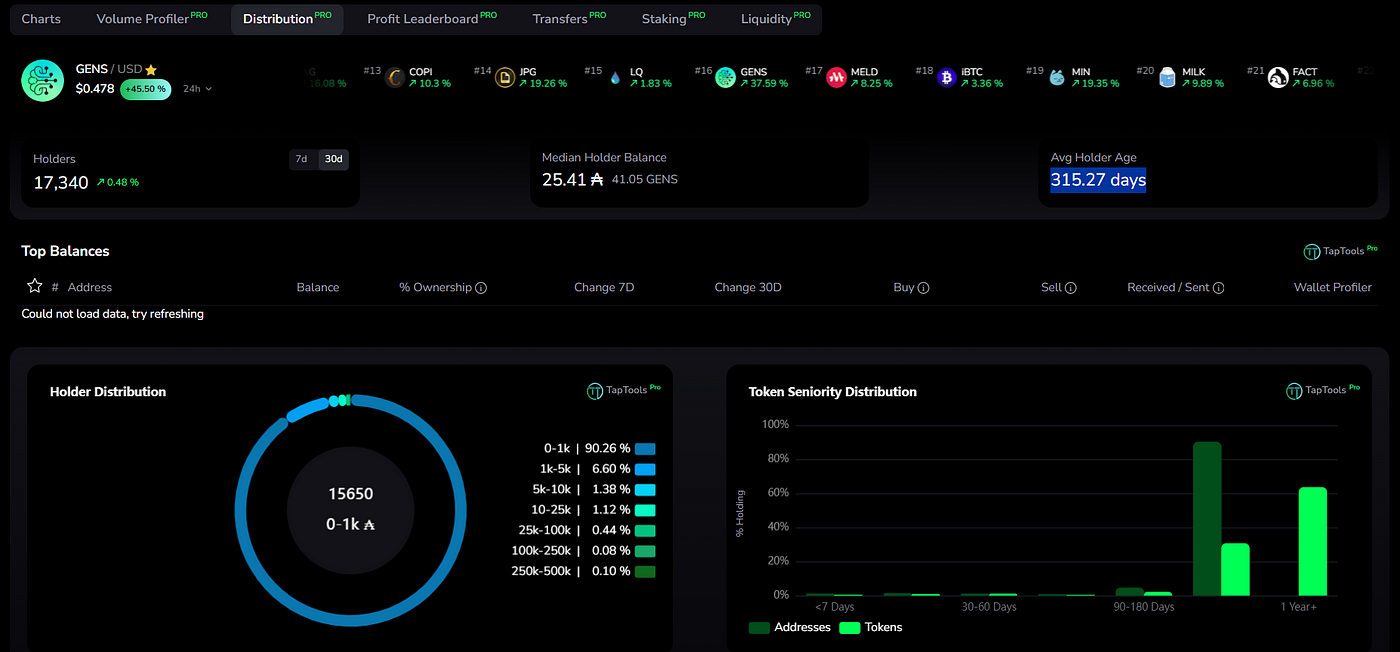Open the Volume Profiler tab
1400x652 pixels.
tap(152, 19)
